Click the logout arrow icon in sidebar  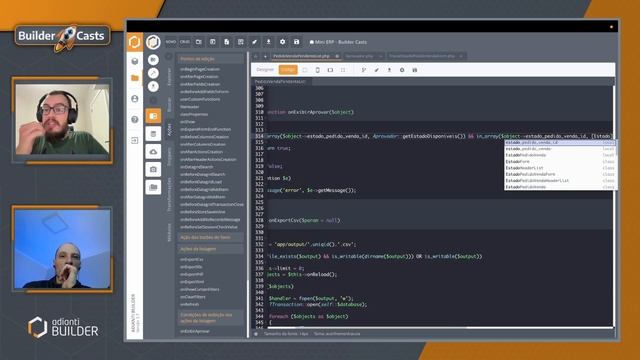coord(135,140)
